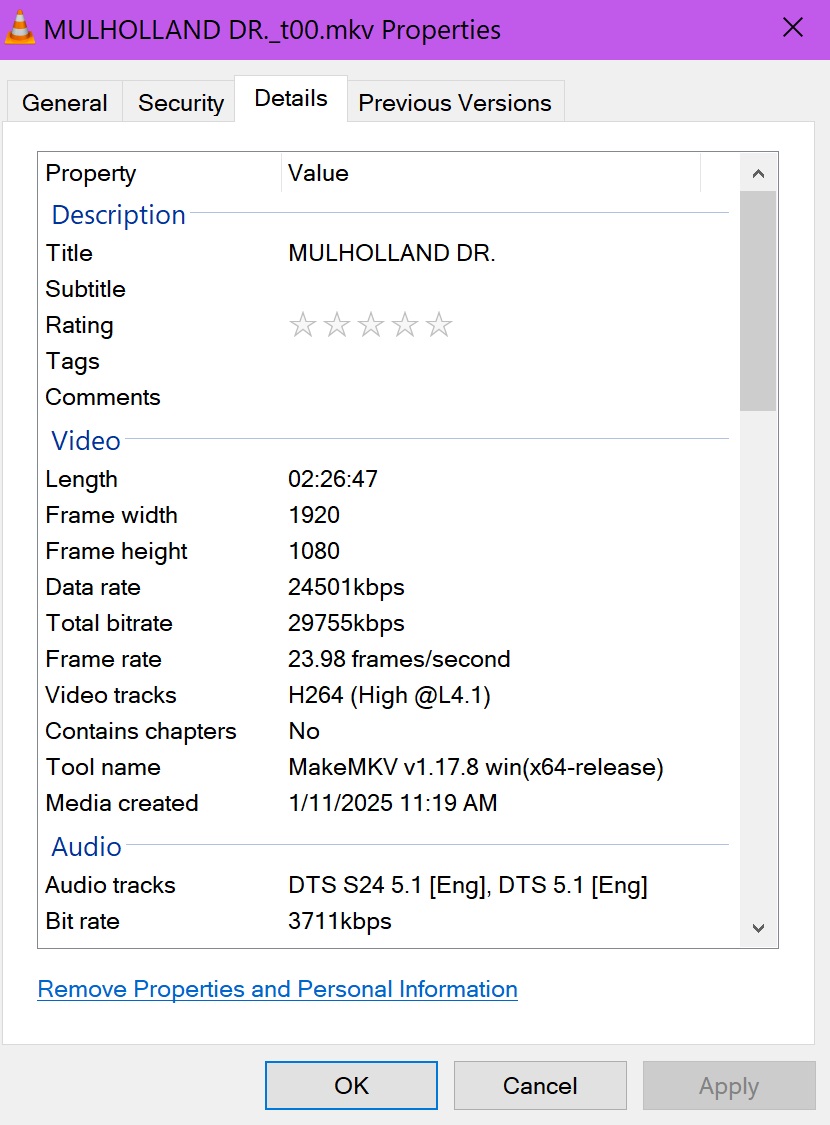
Task: Click the Frame rate property label
Action: click(104, 659)
